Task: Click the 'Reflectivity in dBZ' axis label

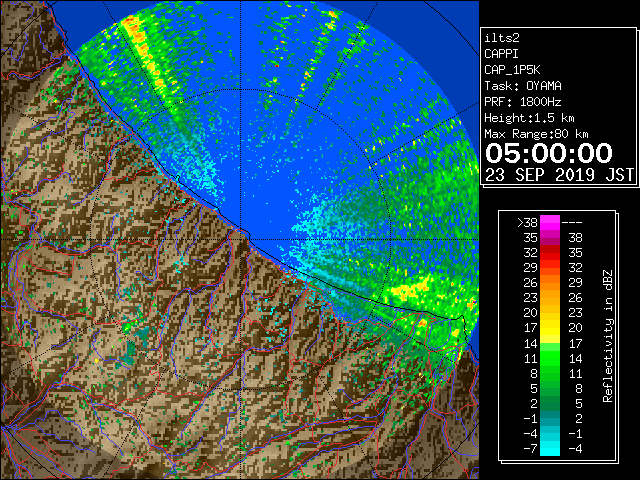Action: pos(608,336)
